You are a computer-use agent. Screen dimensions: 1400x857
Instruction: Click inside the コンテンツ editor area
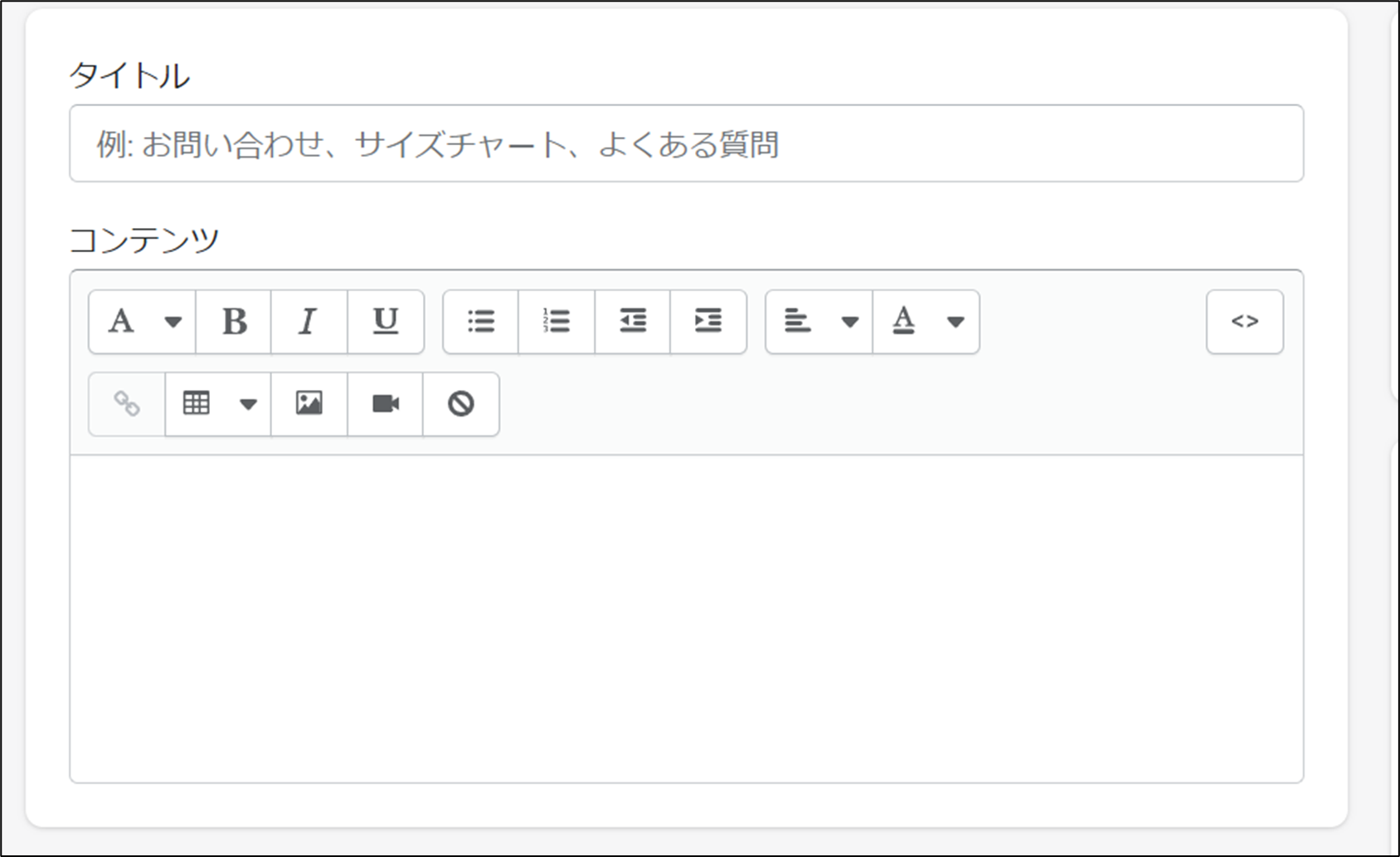coord(687,618)
